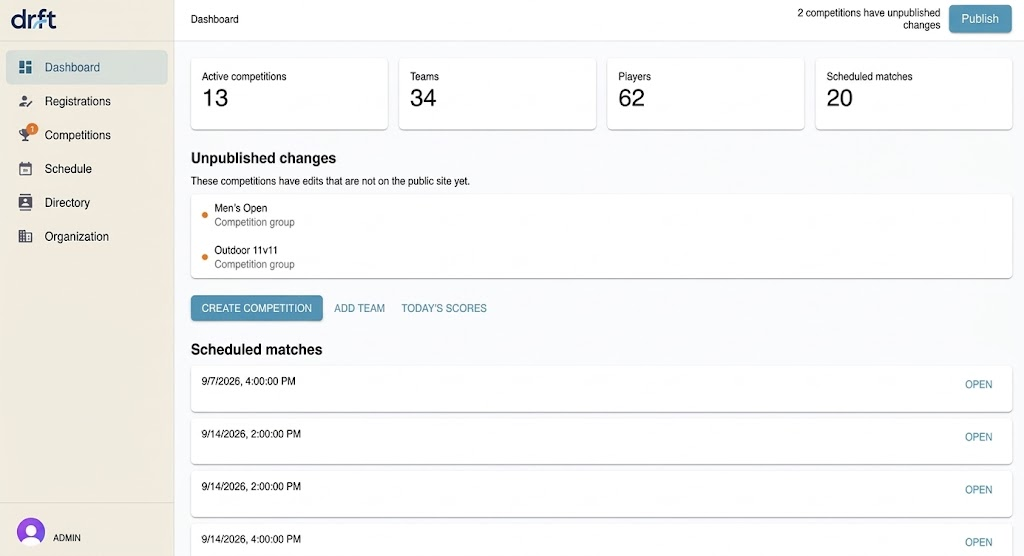
Task: Select the Players count card
Action: pyautogui.click(x=706, y=94)
